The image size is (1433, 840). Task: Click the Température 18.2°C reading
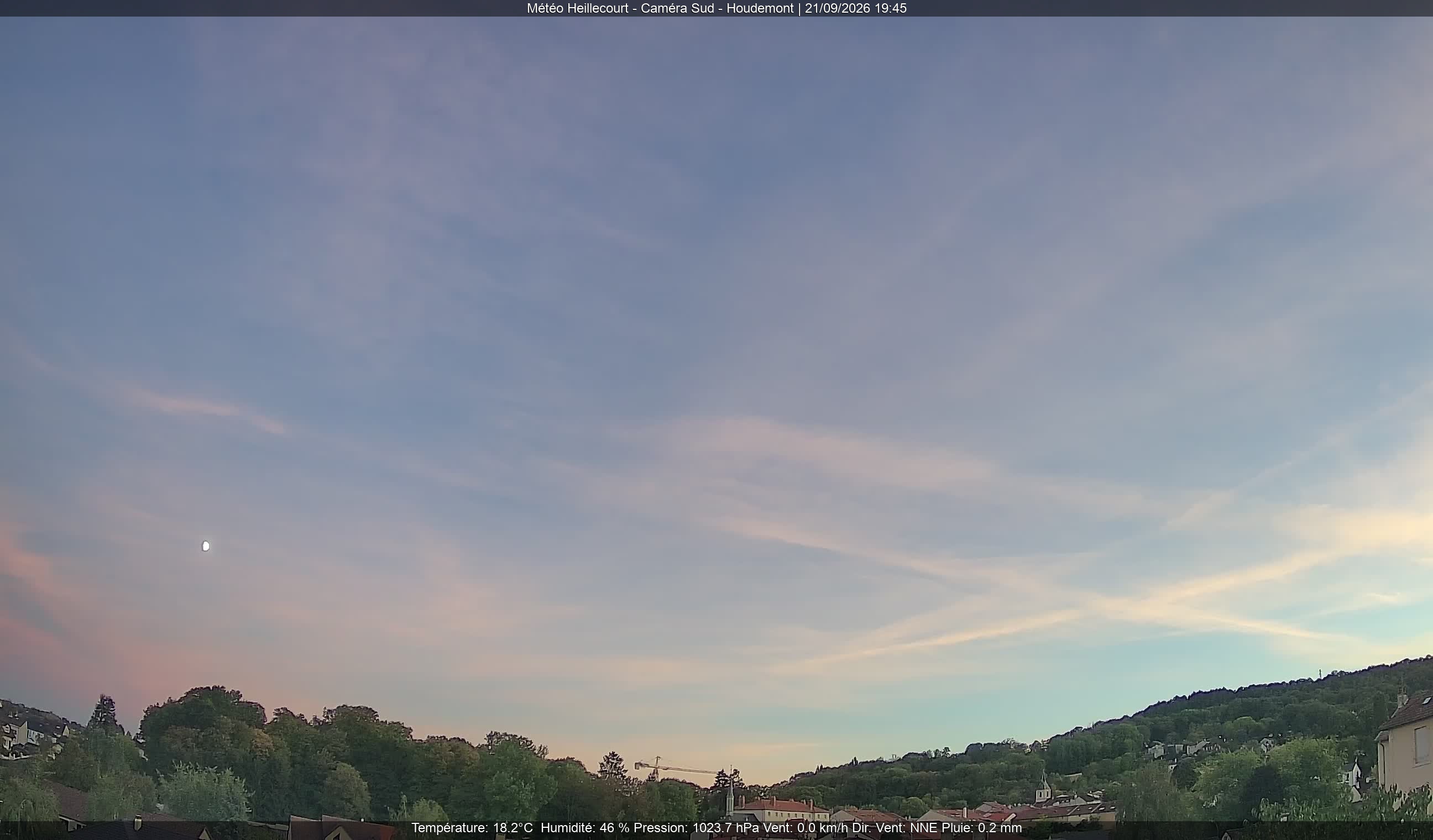[x=472, y=828]
